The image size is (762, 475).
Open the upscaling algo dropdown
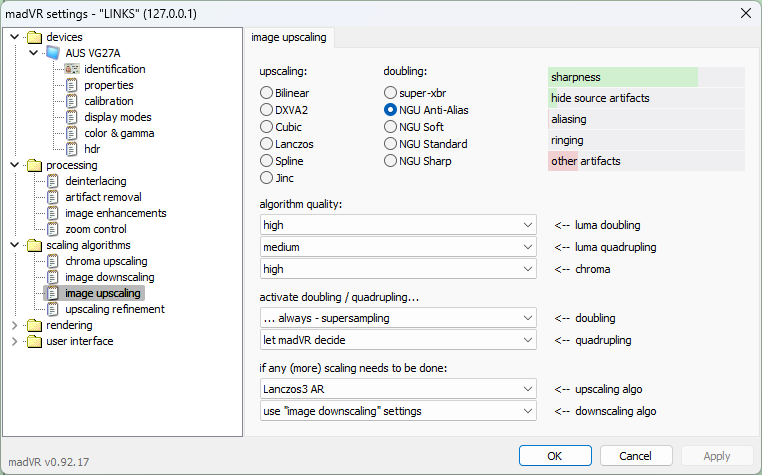click(398, 389)
